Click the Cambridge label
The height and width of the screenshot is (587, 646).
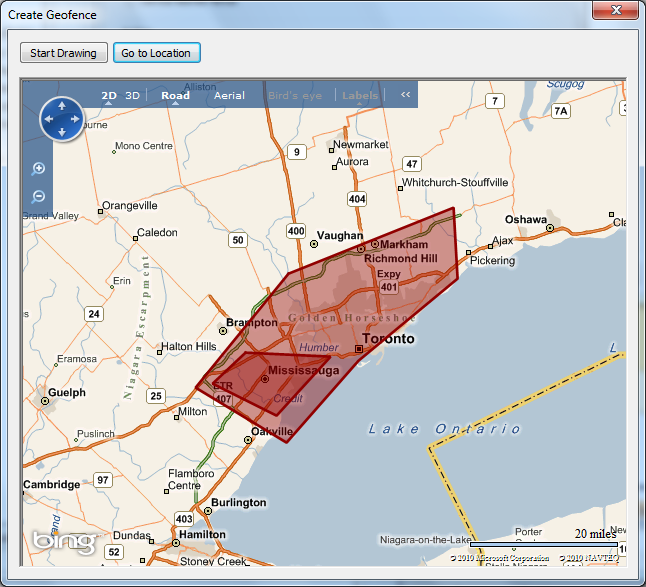click(x=51, y=484)
